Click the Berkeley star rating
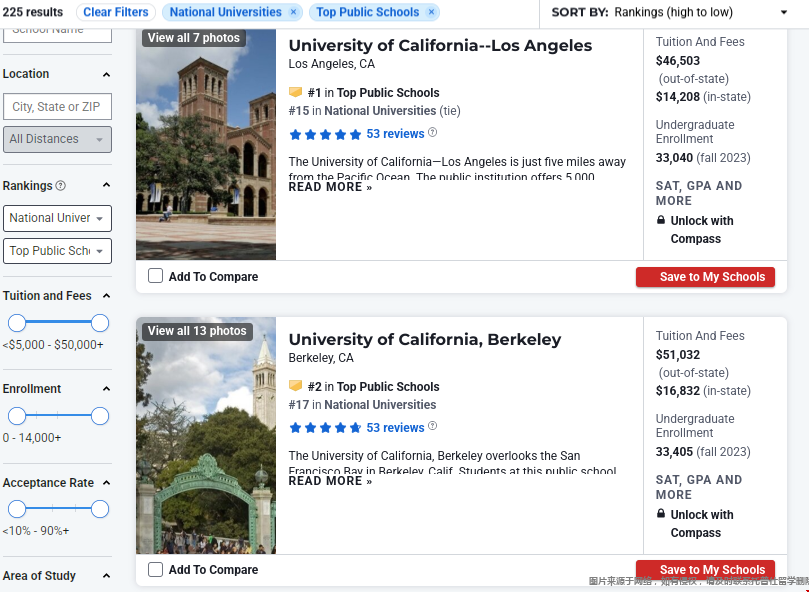Viewport: 809px width, 592px height. pyautogui.click(x=325, y=428)
